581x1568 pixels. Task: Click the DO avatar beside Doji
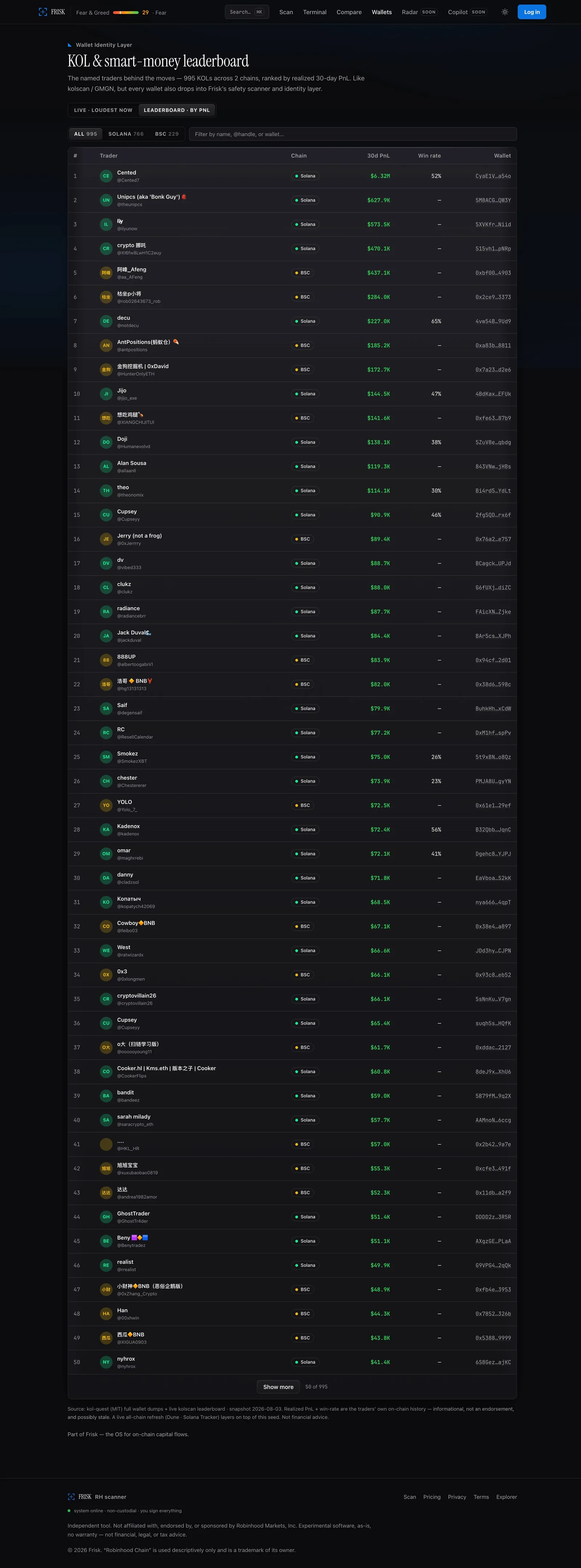pos(106,443)
